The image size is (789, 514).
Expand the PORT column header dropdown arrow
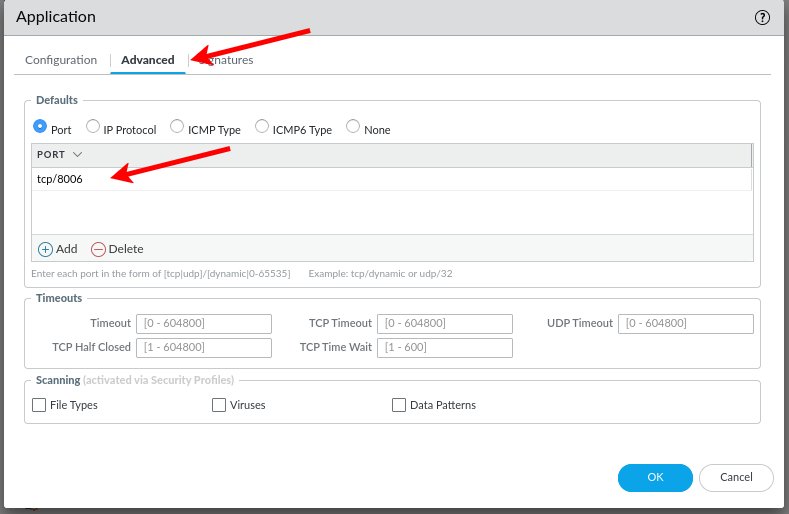point(77,155)
